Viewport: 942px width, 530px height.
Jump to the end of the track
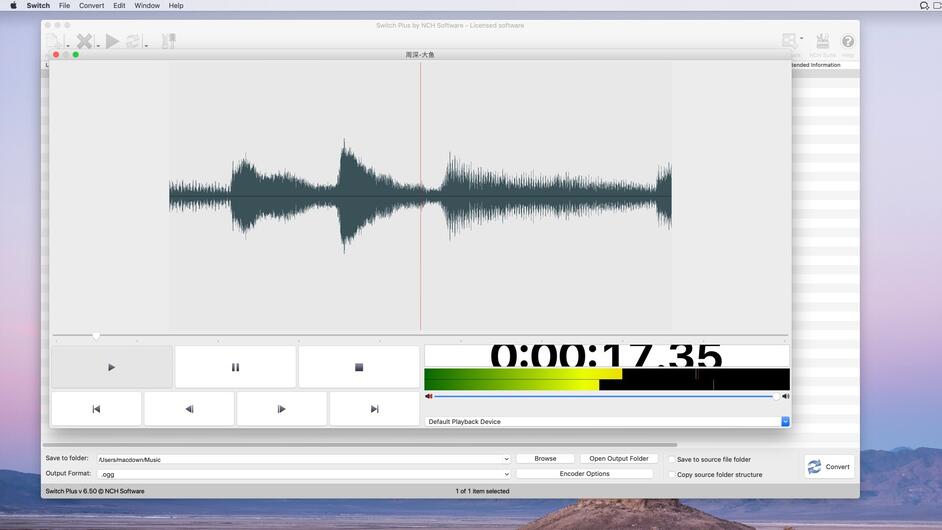coord(374,409)
